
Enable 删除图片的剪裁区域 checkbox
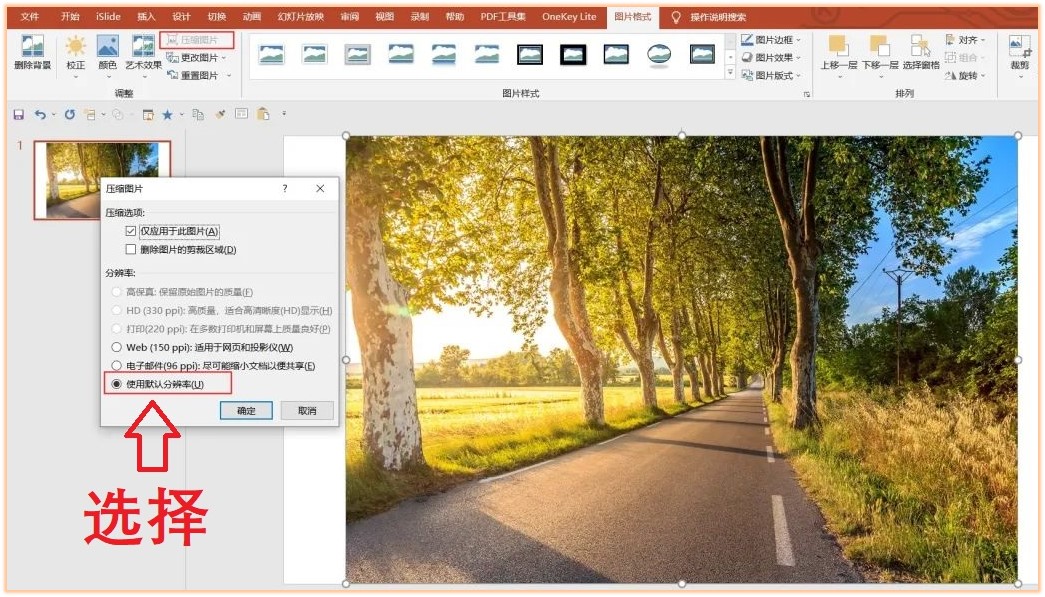pos(131,250)
